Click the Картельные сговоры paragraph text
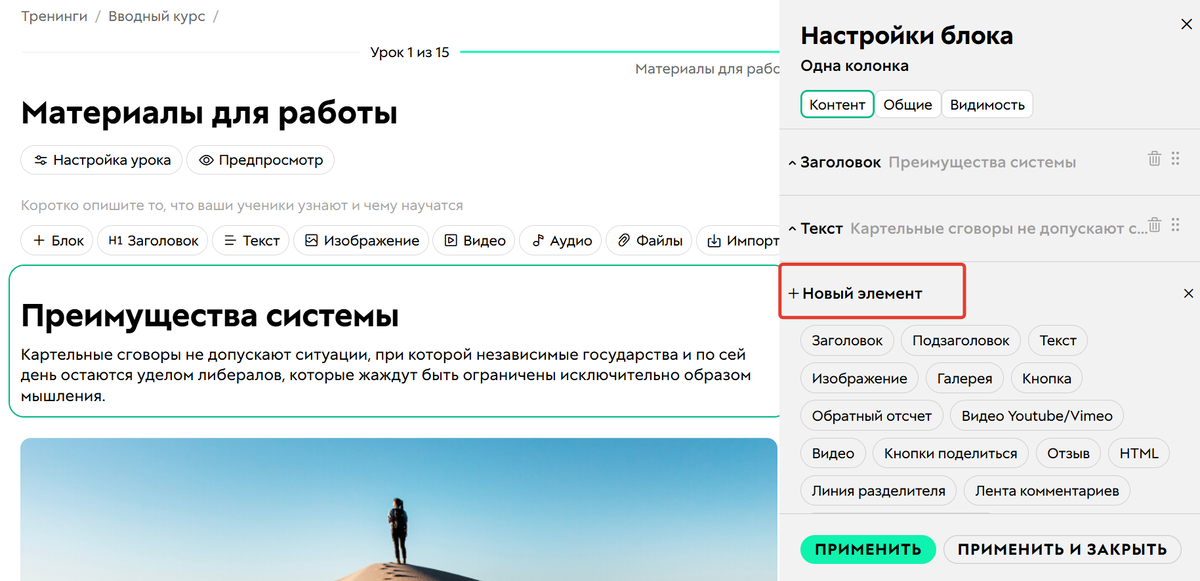This screenshot has height=581, width=1200. [385, 375]
